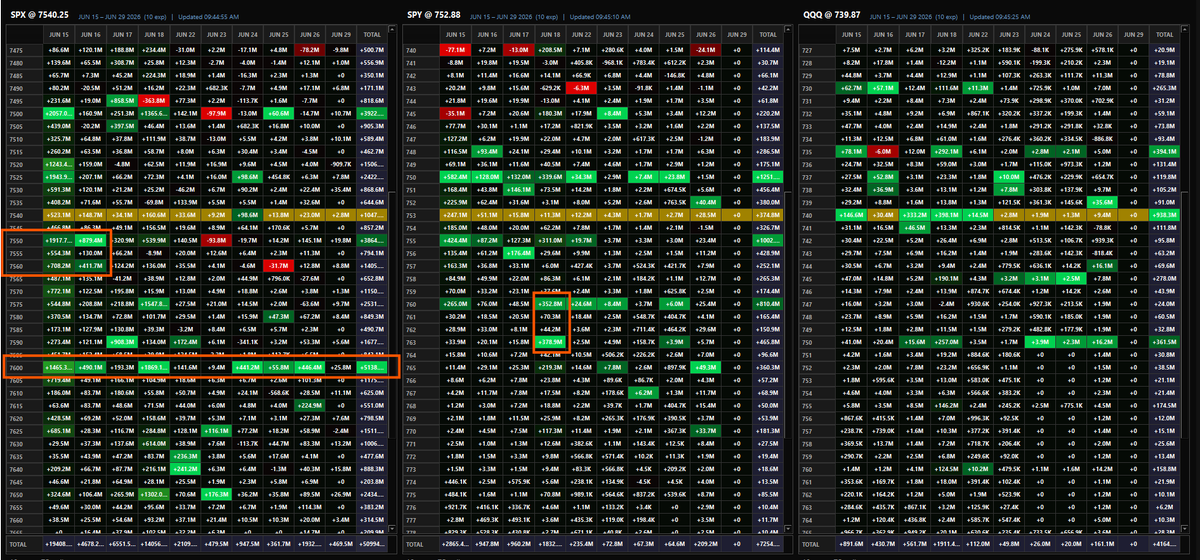1200x560 pixels.
Task: Select TOTAL column header in SPX panel
Action: pyautogui.click(x=372, y=35)
